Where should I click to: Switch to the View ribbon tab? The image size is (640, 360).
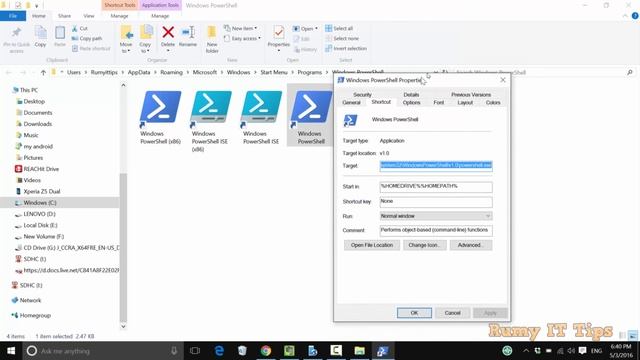(x=89, y=16)
